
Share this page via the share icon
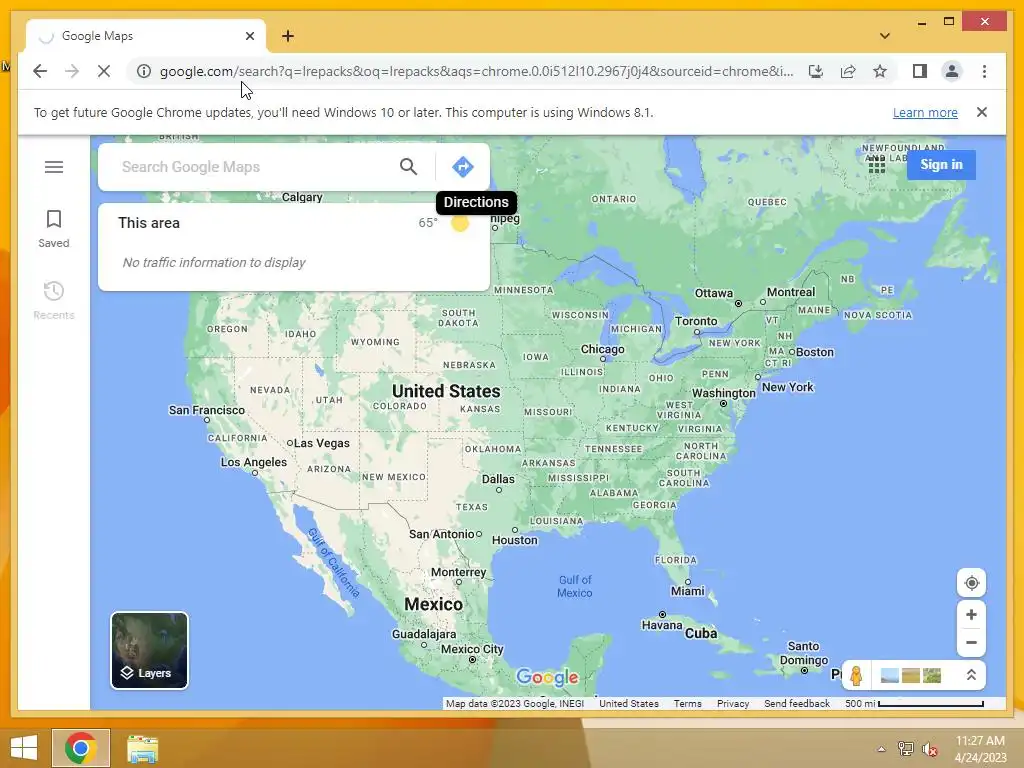(x=848, y=71)
